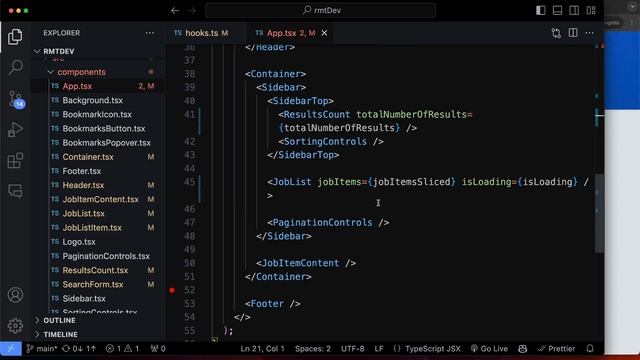Go back with the navigation arrow
This screenshot has height=360, width=640.
[x=175, y=11]
